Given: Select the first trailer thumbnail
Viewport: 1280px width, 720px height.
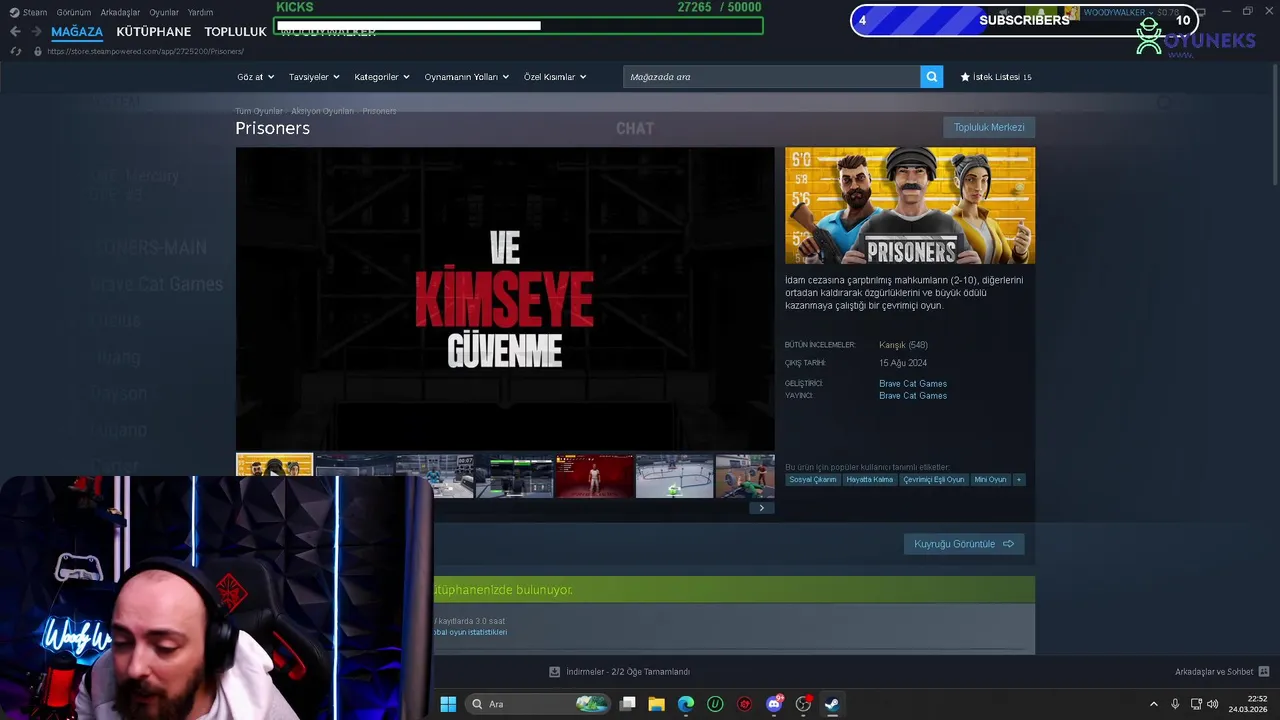Looking at the screenshot, I should coord(274,477).
